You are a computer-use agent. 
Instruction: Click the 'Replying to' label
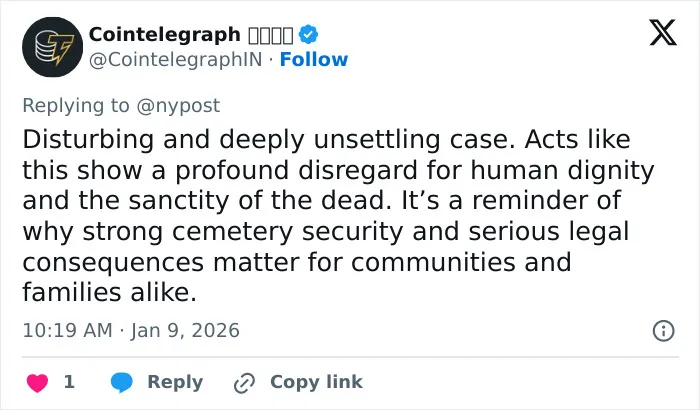(x=76, y=106)
